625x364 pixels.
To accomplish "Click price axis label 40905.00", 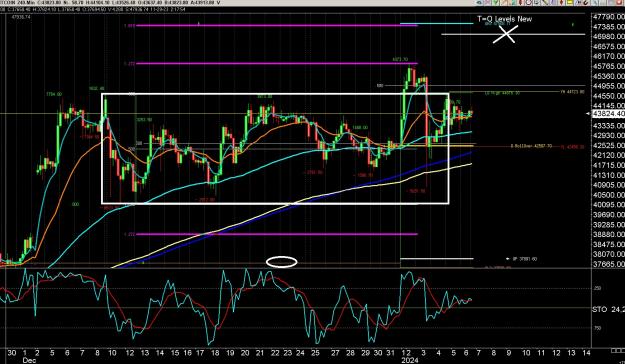I will point(609,185).
